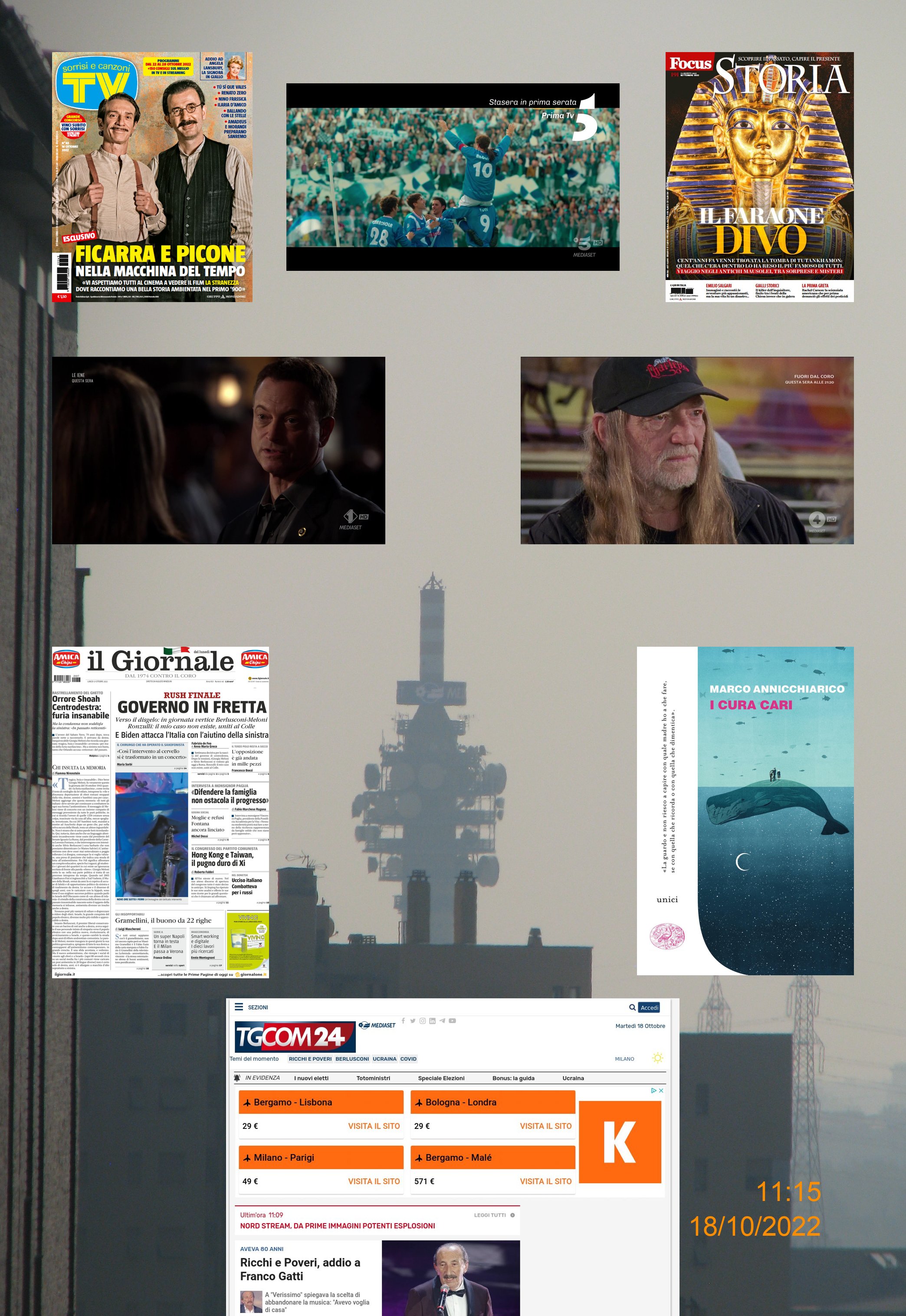Open the Telegram icon
This screenshot has width=906, height=1316.
[442, 1021]
